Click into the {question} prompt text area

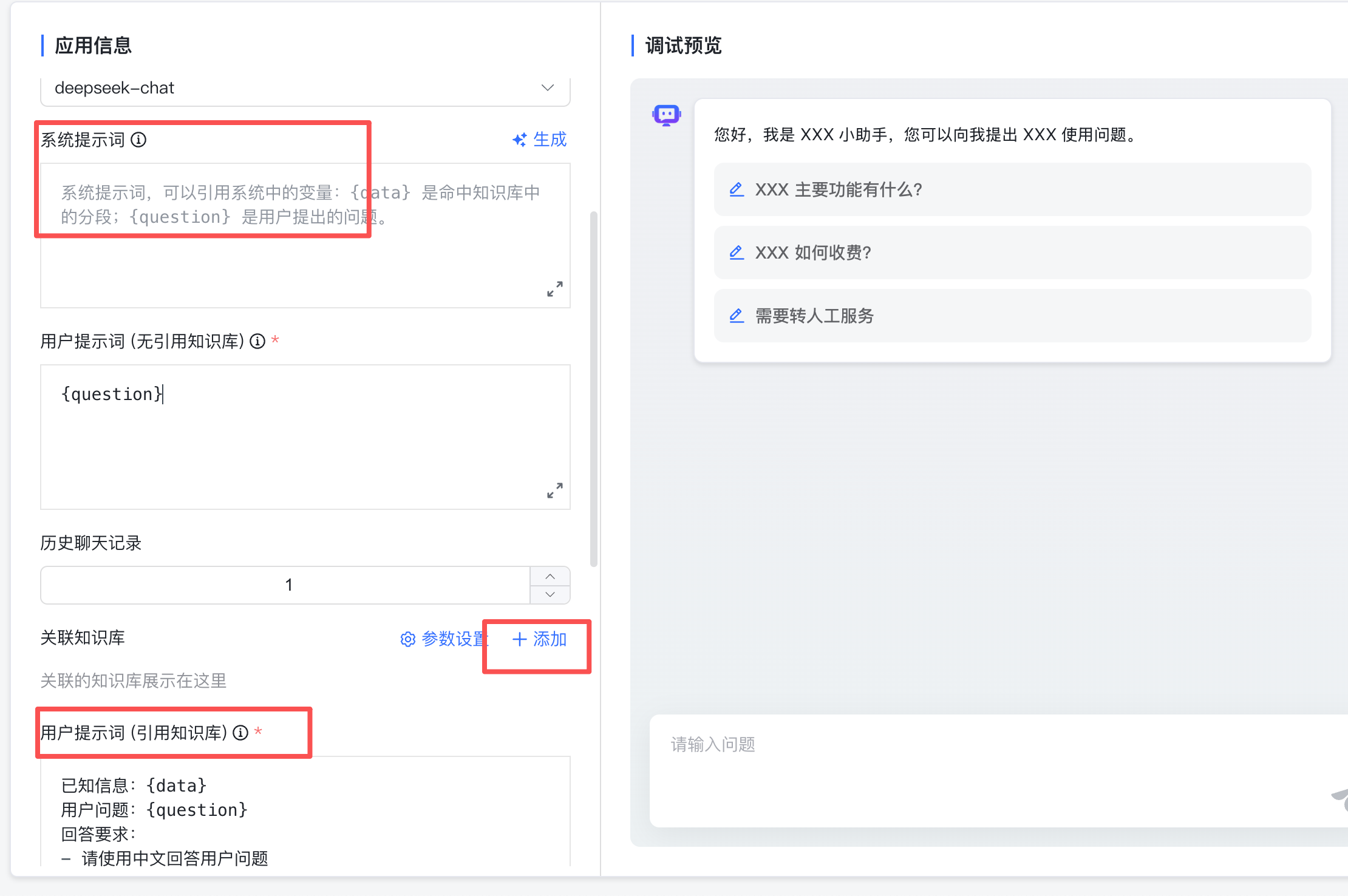tap(305, 437)
